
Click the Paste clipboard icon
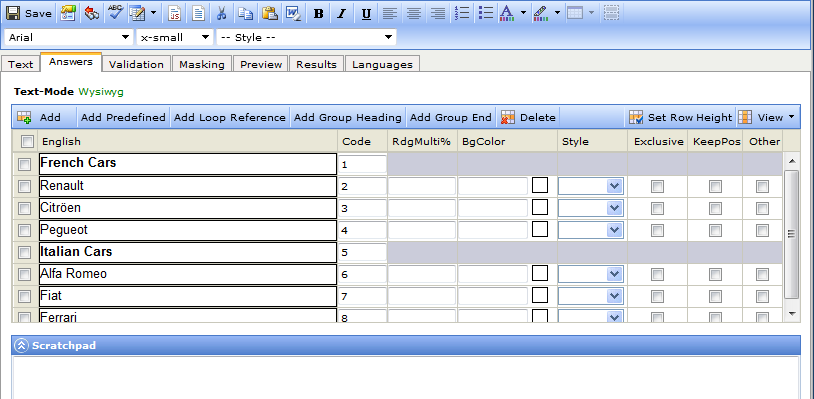click(x=269, y=13)
